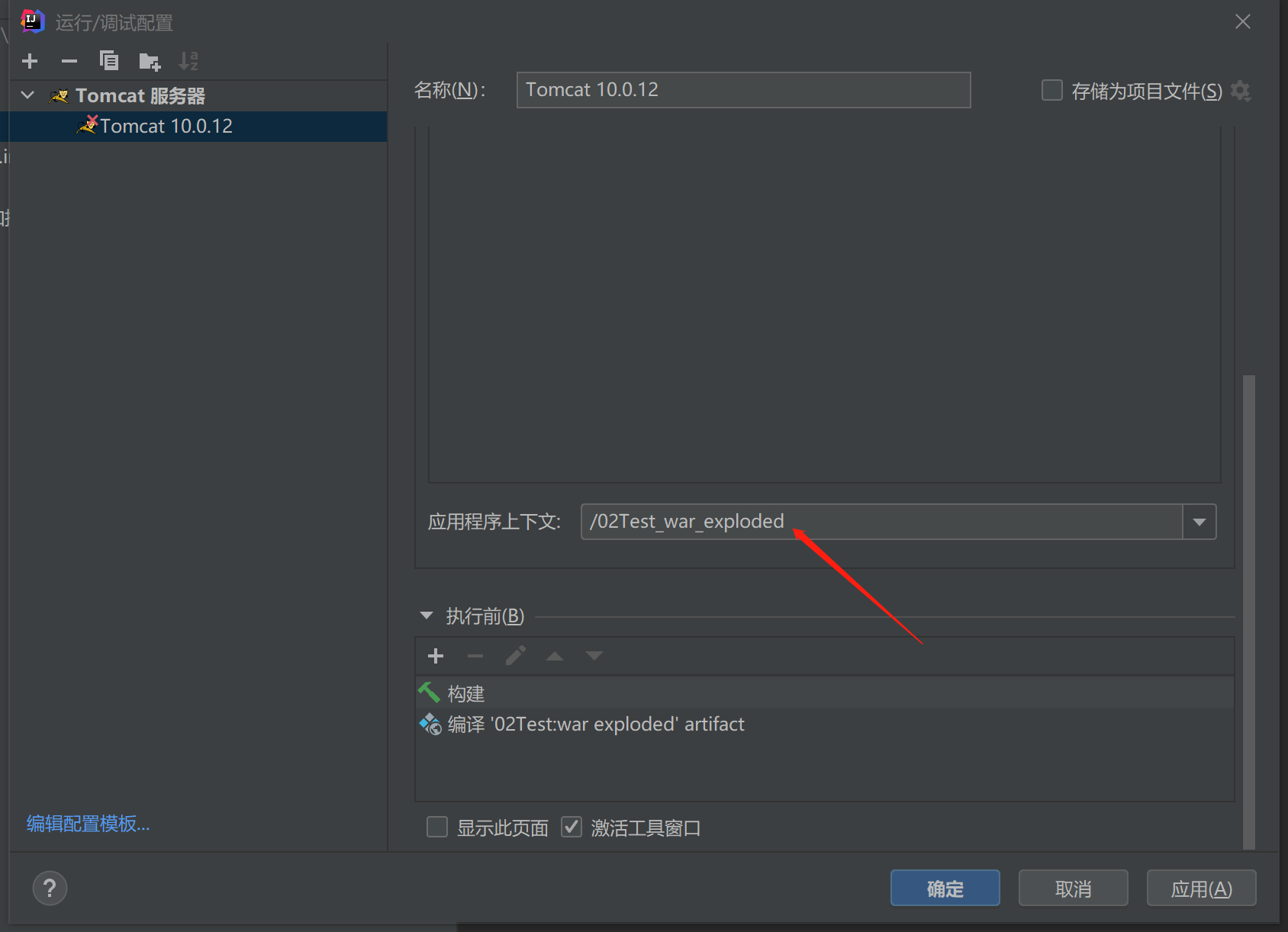Collapse the 执行前 section
The image size is (1288, 932).
pyautogui.click(x=427, y=615)
